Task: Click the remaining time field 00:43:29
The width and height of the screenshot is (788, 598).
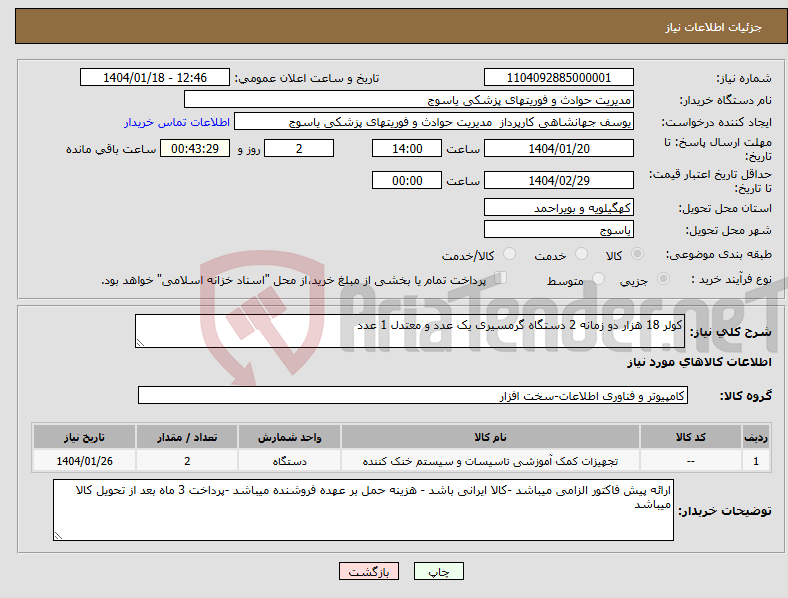Action: pyautogui.click(x=195, y=148)
